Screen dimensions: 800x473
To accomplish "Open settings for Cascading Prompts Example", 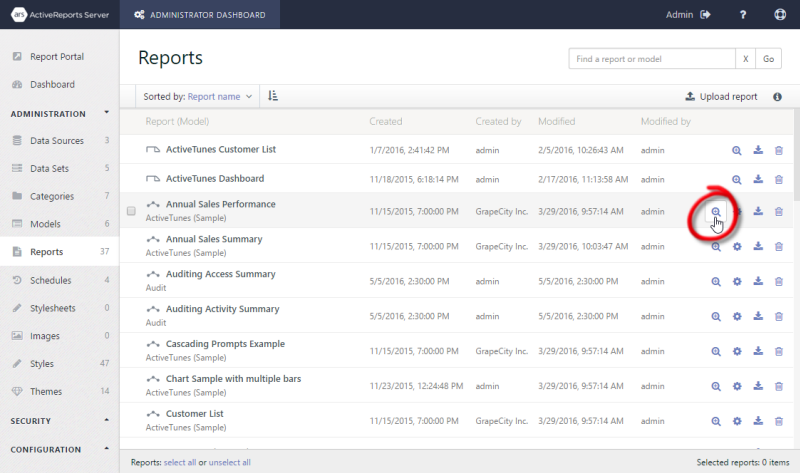I will pyautogui.click(x=737, y=352).
